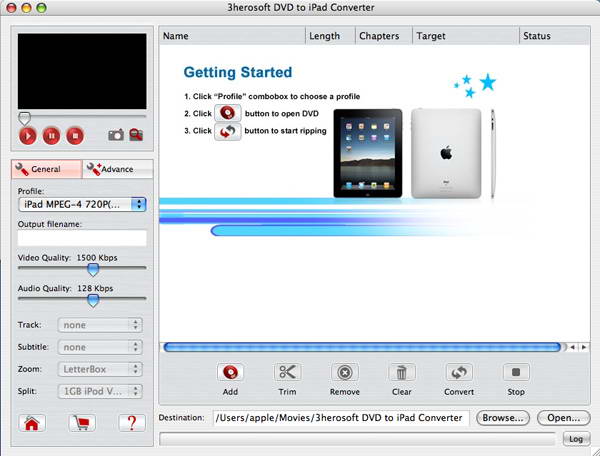Click the shopping cart purchase icon

coord(82,423)
